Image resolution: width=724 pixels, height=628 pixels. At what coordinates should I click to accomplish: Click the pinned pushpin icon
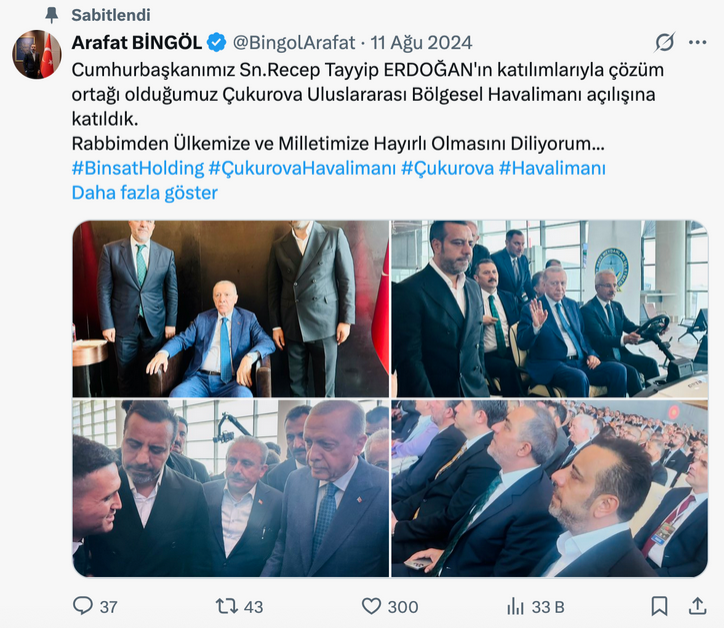click(52, 15)
